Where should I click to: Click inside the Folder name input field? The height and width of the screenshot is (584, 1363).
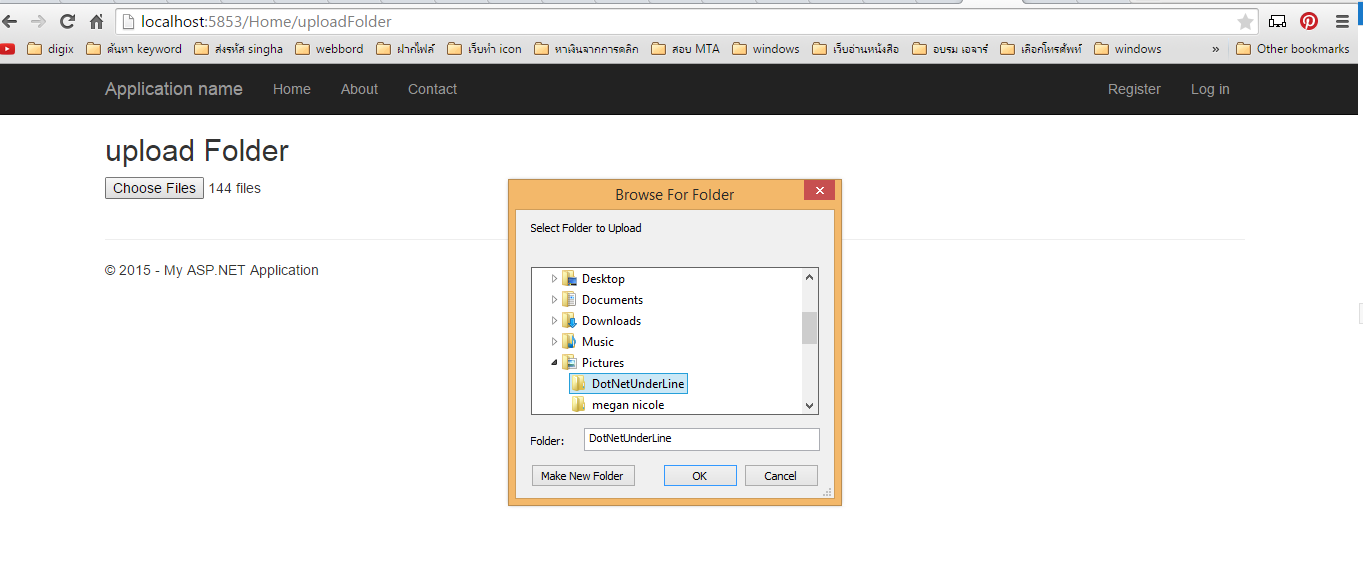click(700, 439)
